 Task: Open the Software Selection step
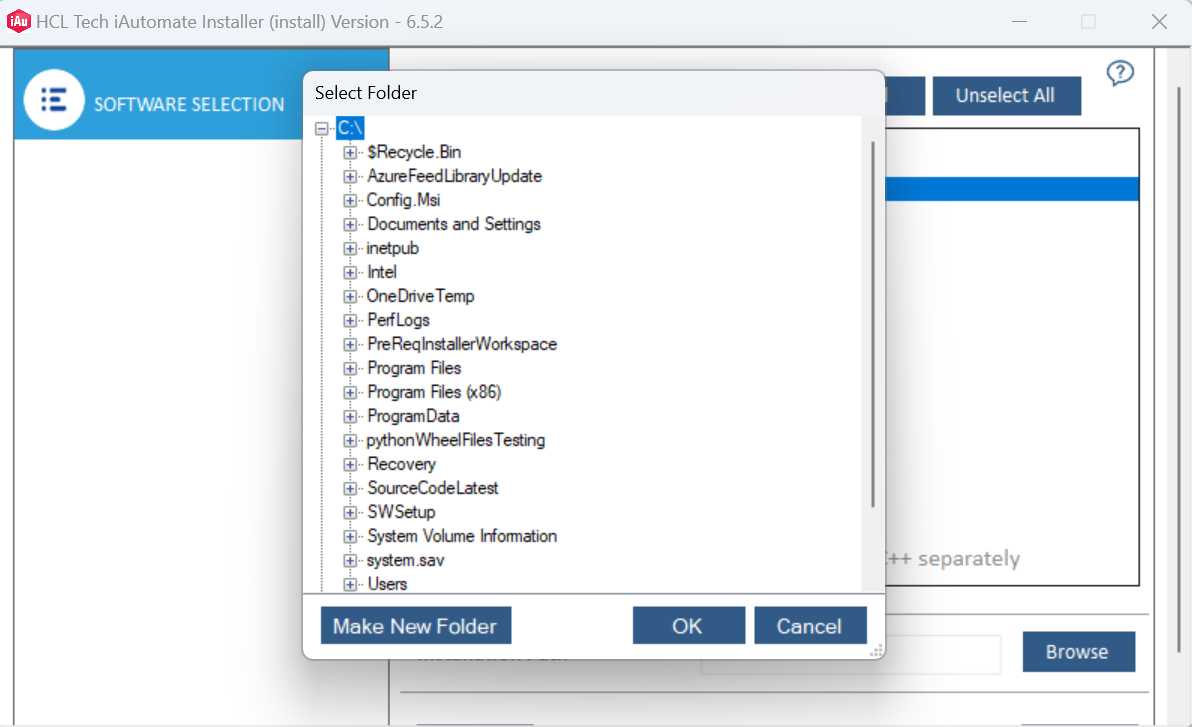tap(201, 94)
